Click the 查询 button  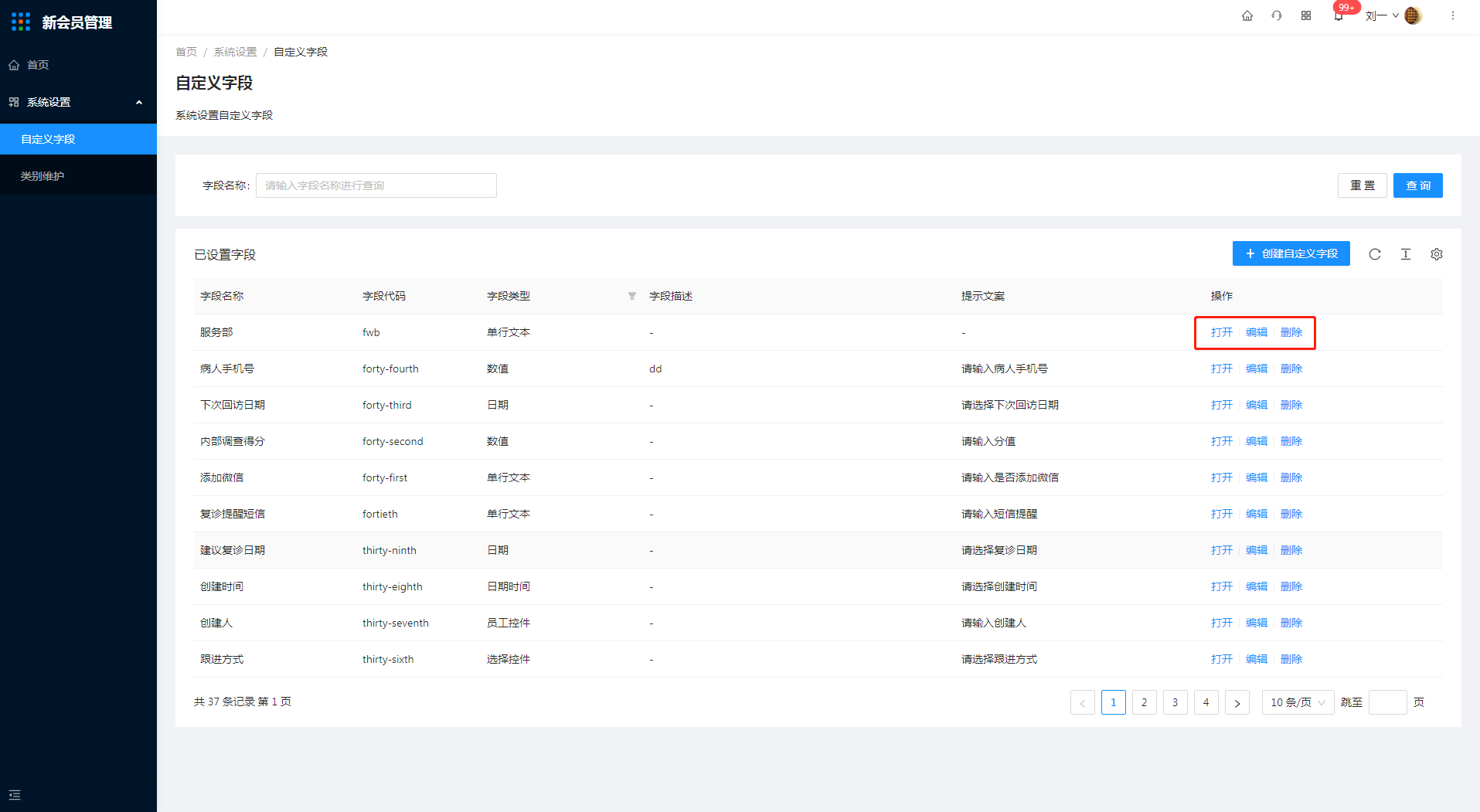click(1418, 185)
